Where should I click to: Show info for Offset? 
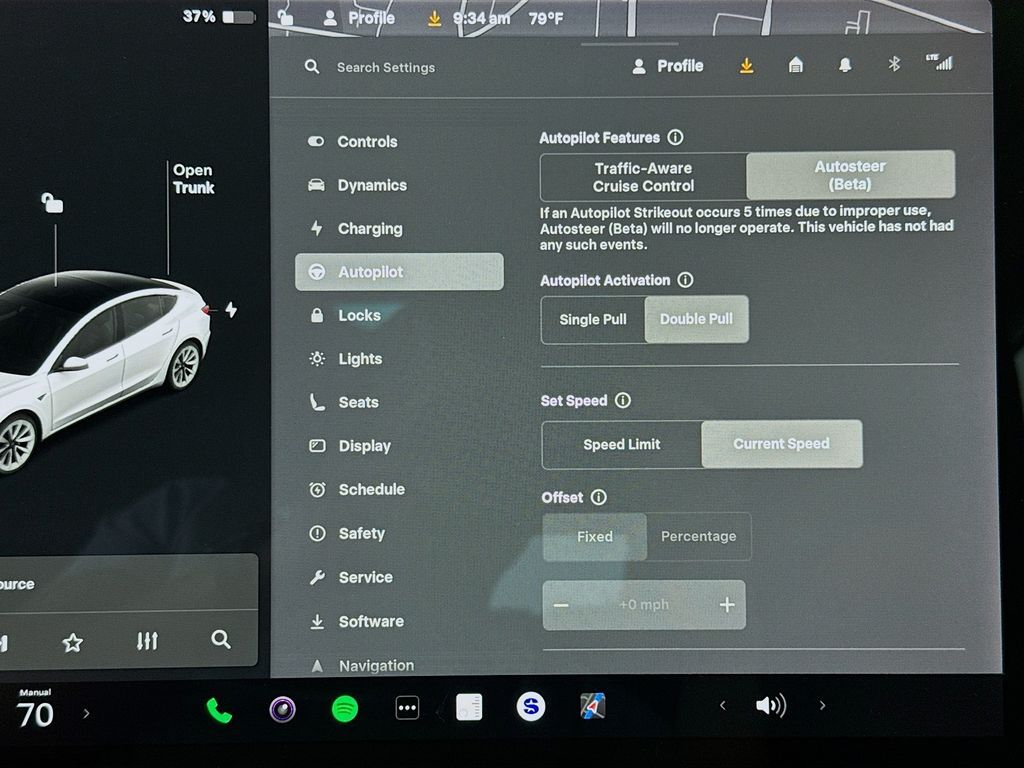coord(598,497)
